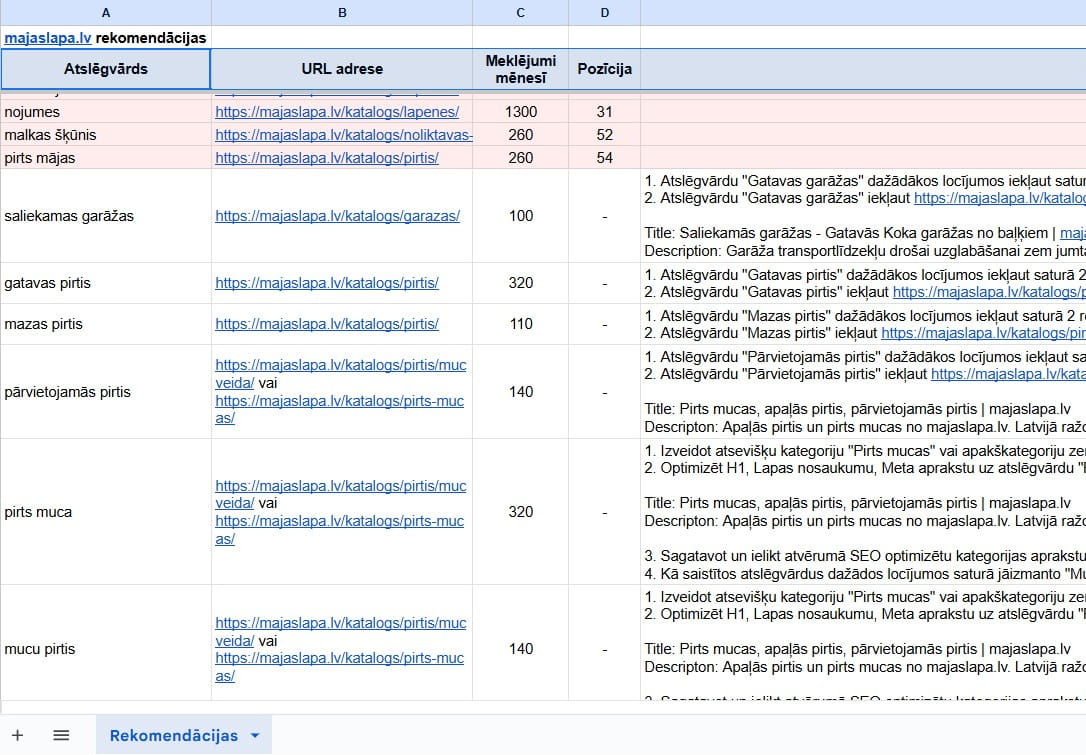Open the Rekomendācijas tab dropdown arrow
This screenshot has height=755, width=1086.
(255, 736)
